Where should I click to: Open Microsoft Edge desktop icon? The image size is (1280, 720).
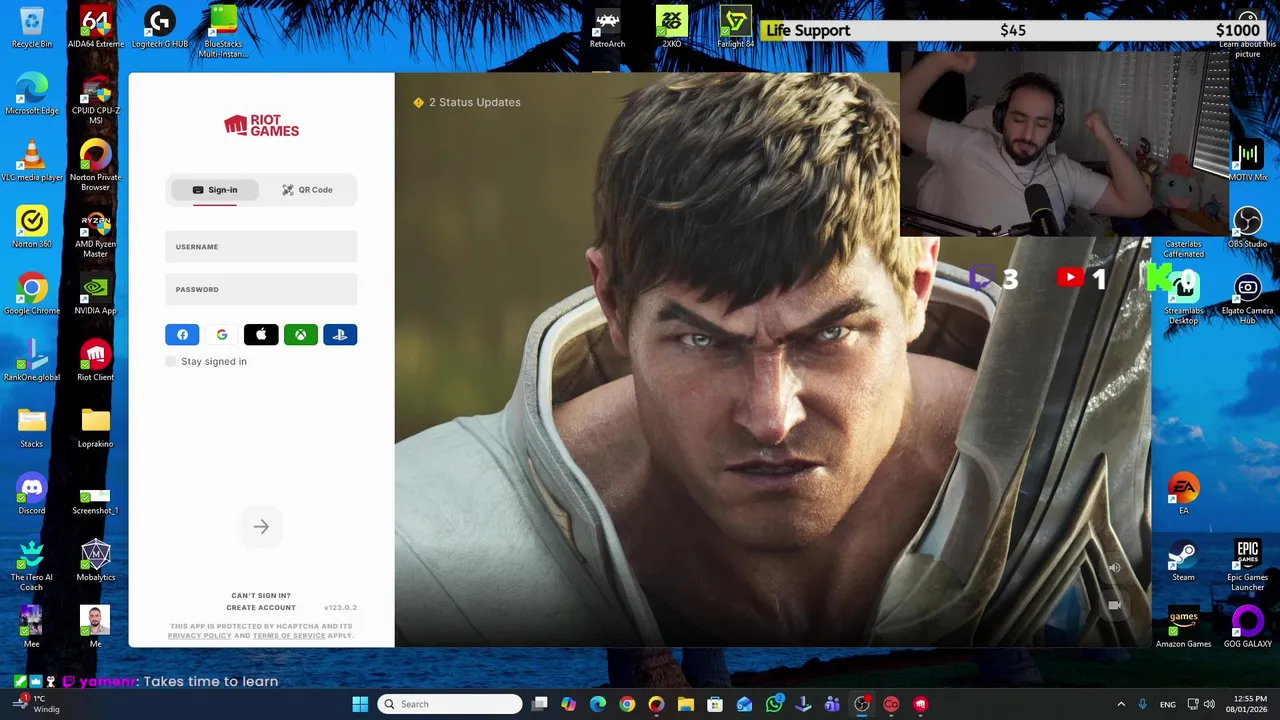32,94
